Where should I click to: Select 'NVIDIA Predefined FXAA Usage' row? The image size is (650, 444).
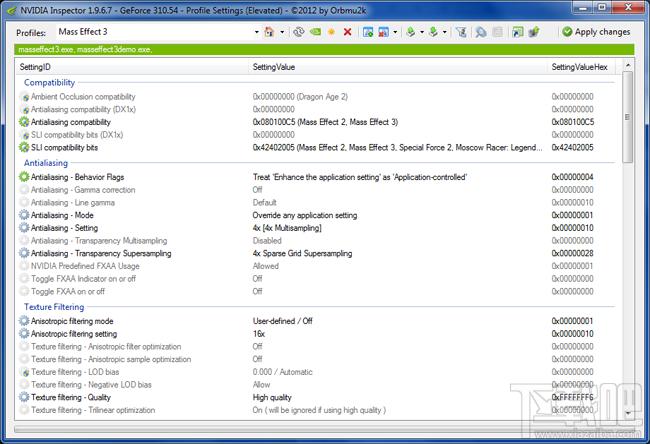point(317,266)
